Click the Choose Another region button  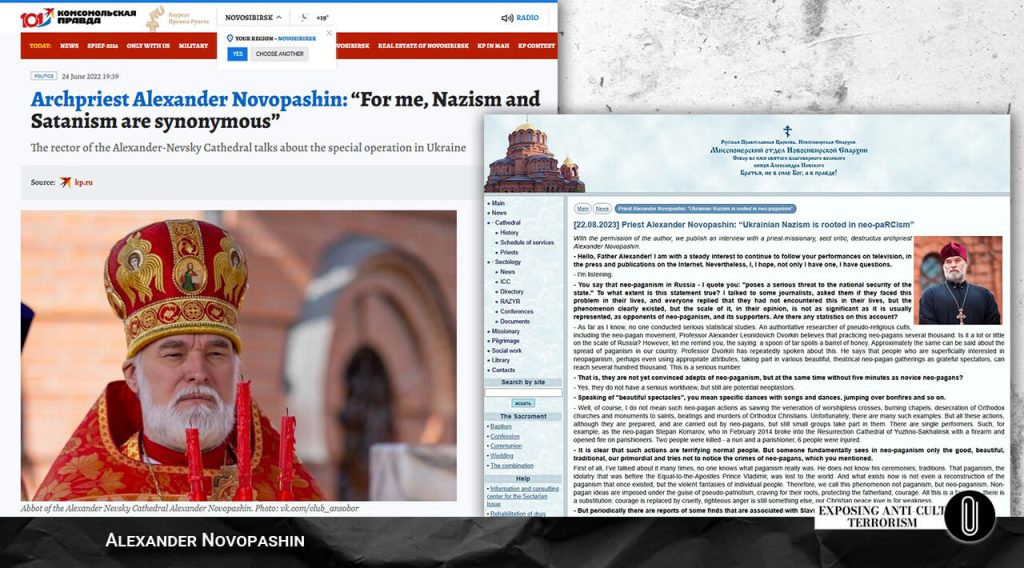(280, 54)
